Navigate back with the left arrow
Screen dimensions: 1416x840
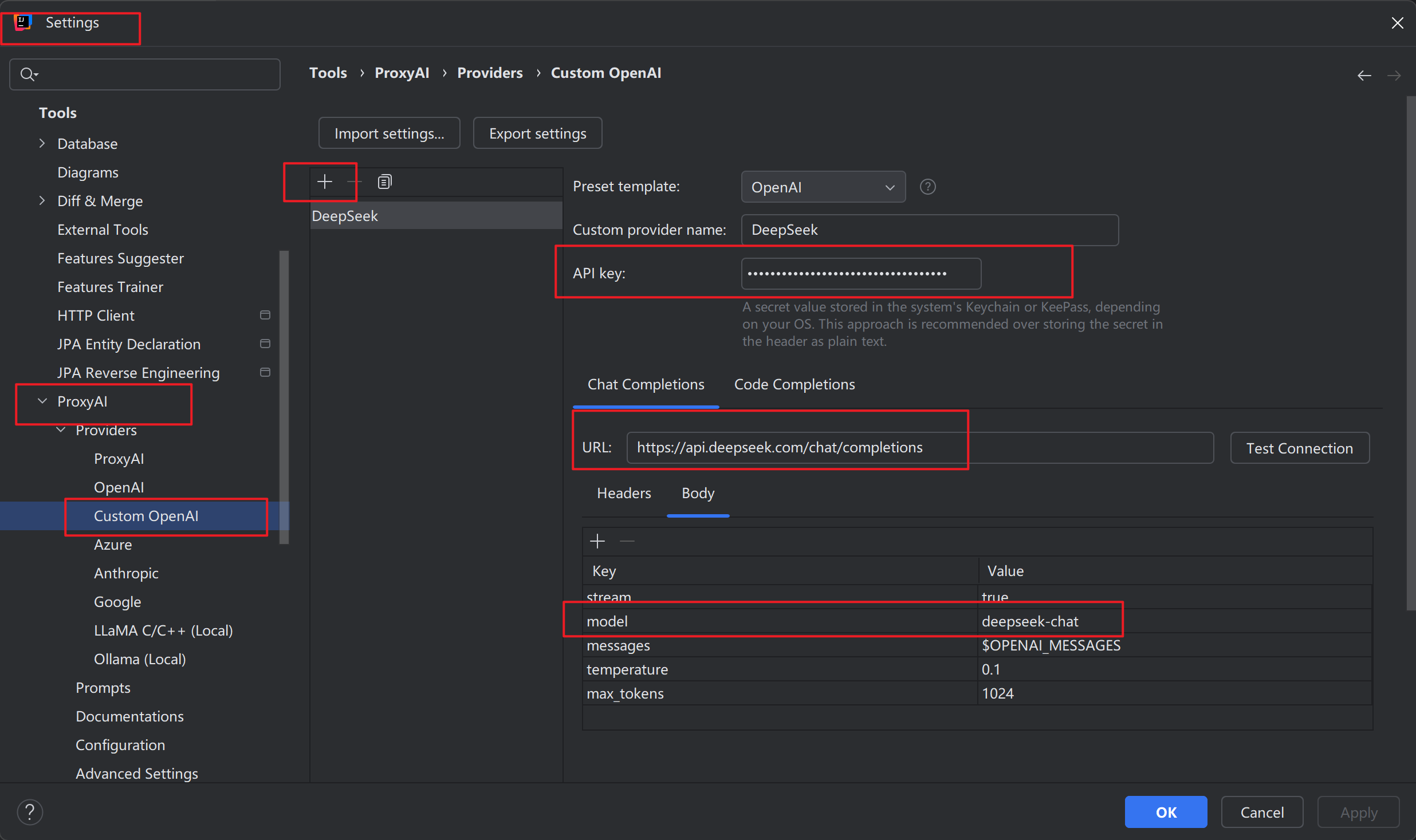[x=1364, y=76]
